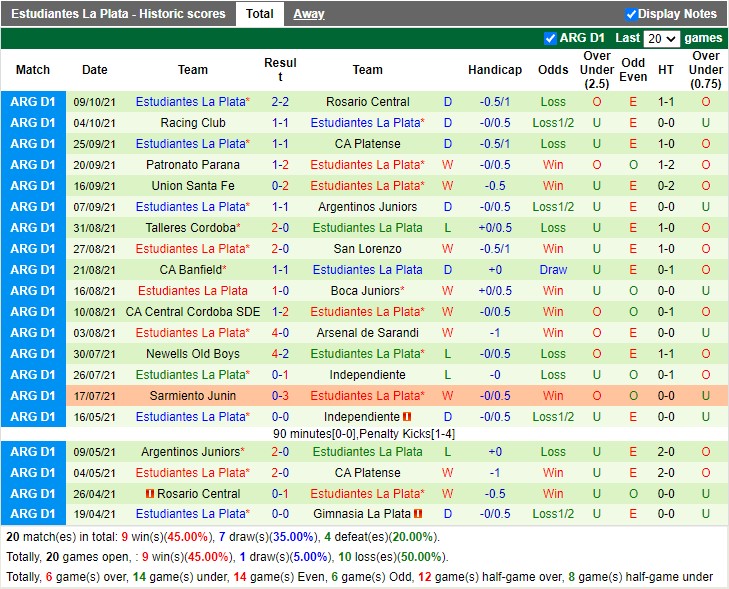This screenshot has width=729, height=589.
Task: Click red card icon before Rosario Central on 26/04/21
Action: (150, 494)
